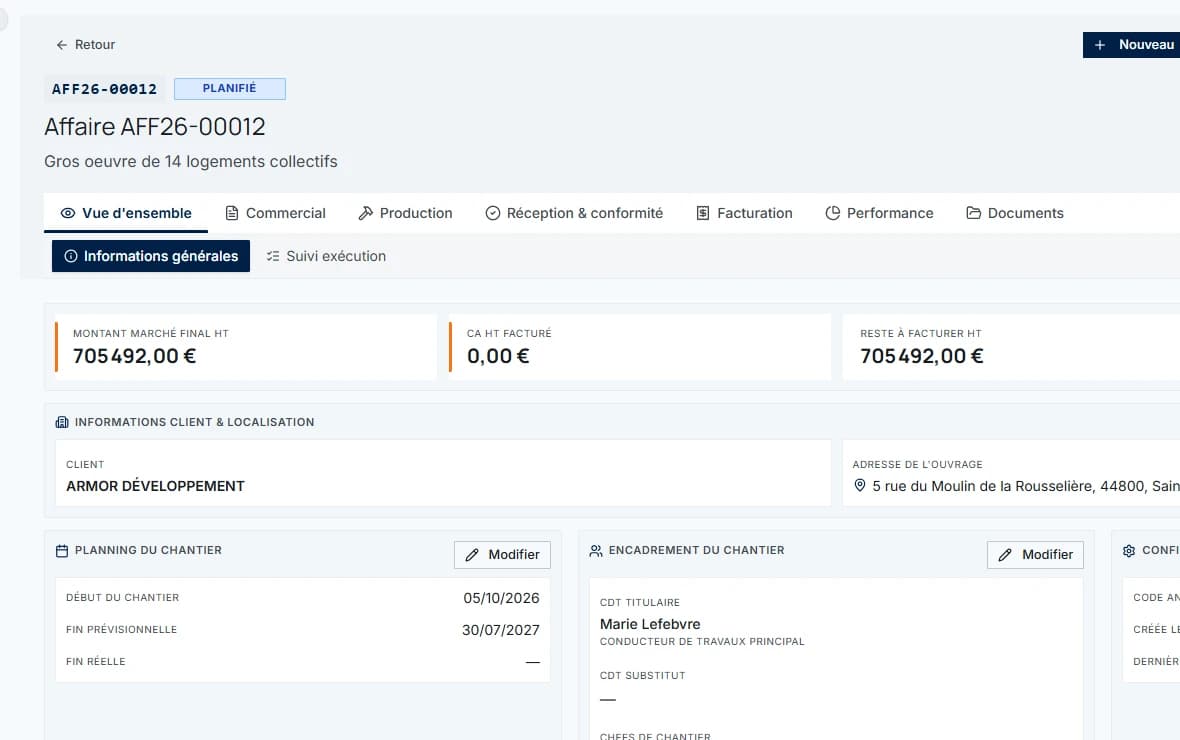
Task: Click the 5 rue du Moulin address text
Action: [x=1026, y=486]
